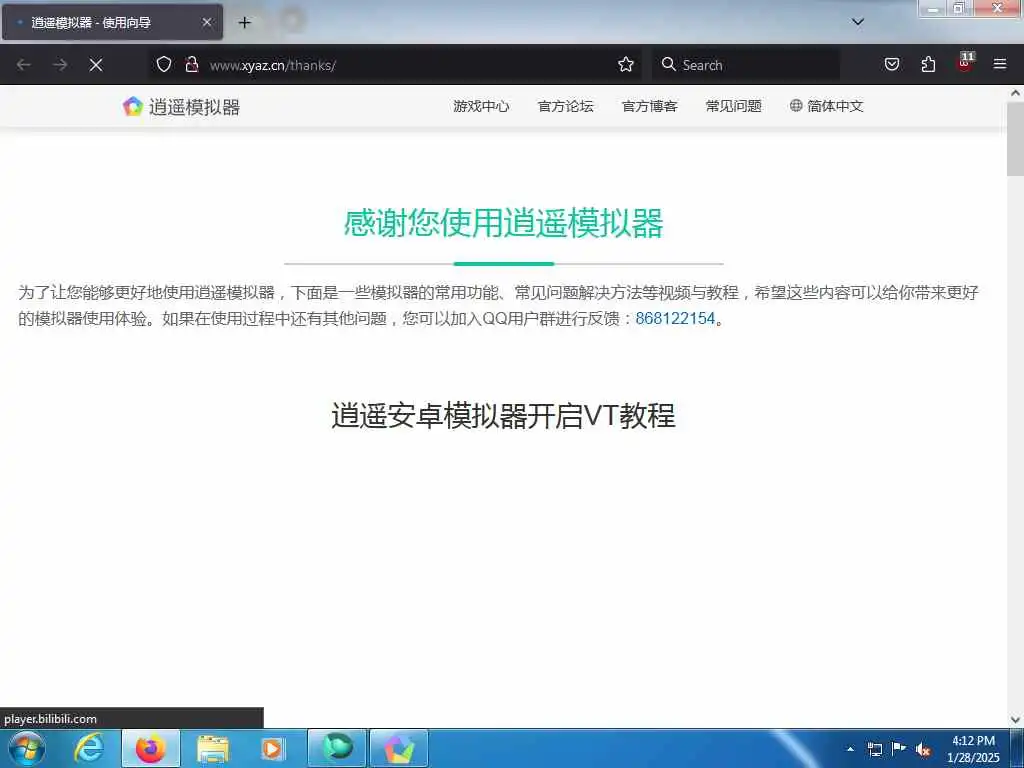Open a new tab with plus
The width and height of the screenshot is (1024, 768).
244,23
